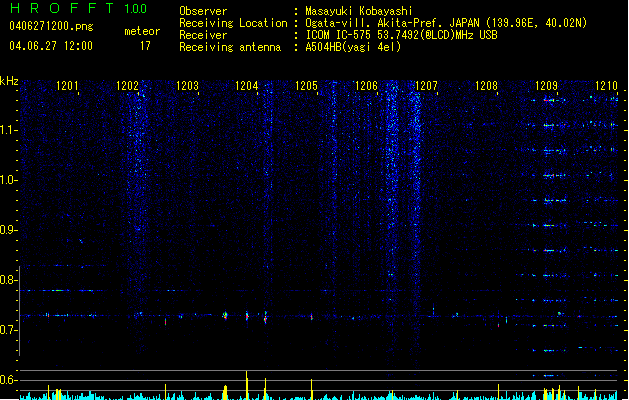
Task: Click the meteor label
Action: pyautogui.click(x=142, y=31)
